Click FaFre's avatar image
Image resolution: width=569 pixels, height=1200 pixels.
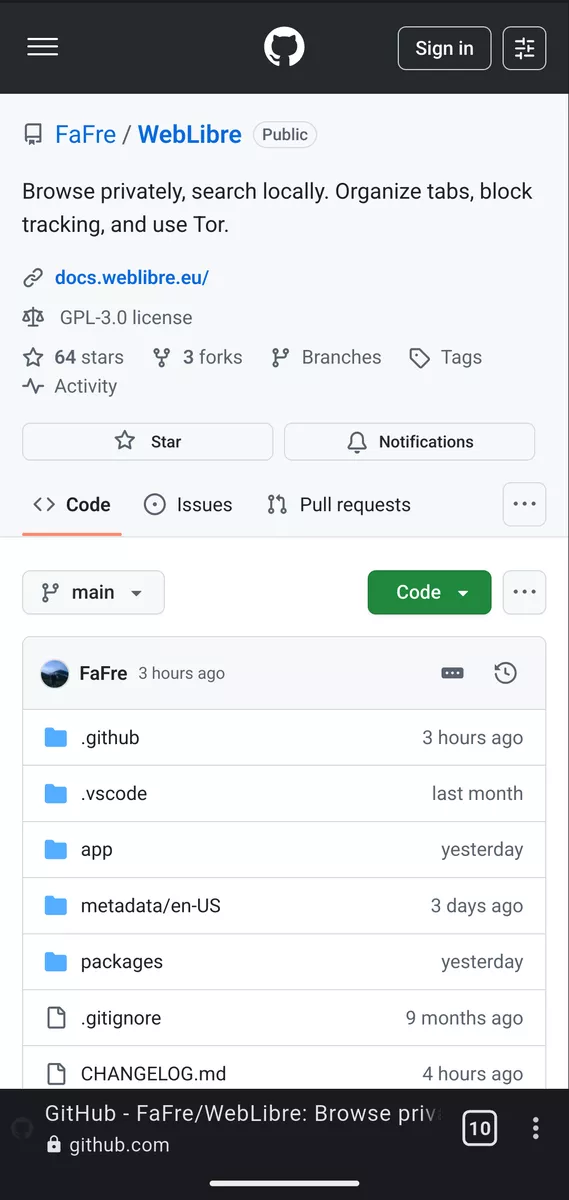tap(54, 673)
